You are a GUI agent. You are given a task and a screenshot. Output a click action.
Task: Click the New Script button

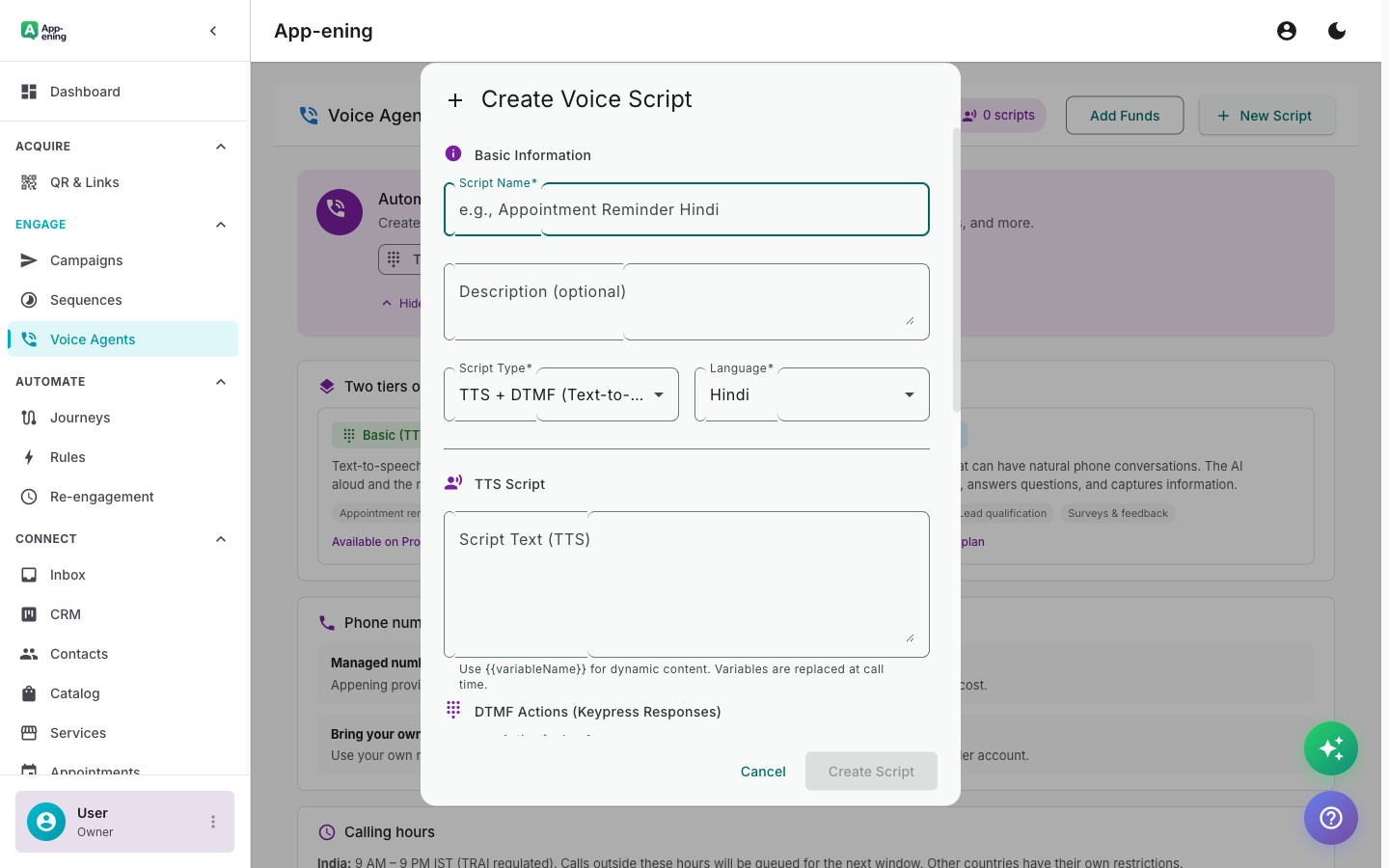coord(1266,115)
